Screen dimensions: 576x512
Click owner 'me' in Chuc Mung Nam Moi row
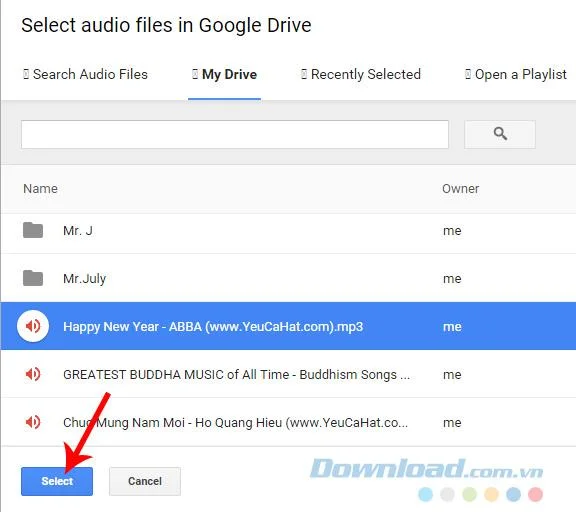(x=452, y=422)
